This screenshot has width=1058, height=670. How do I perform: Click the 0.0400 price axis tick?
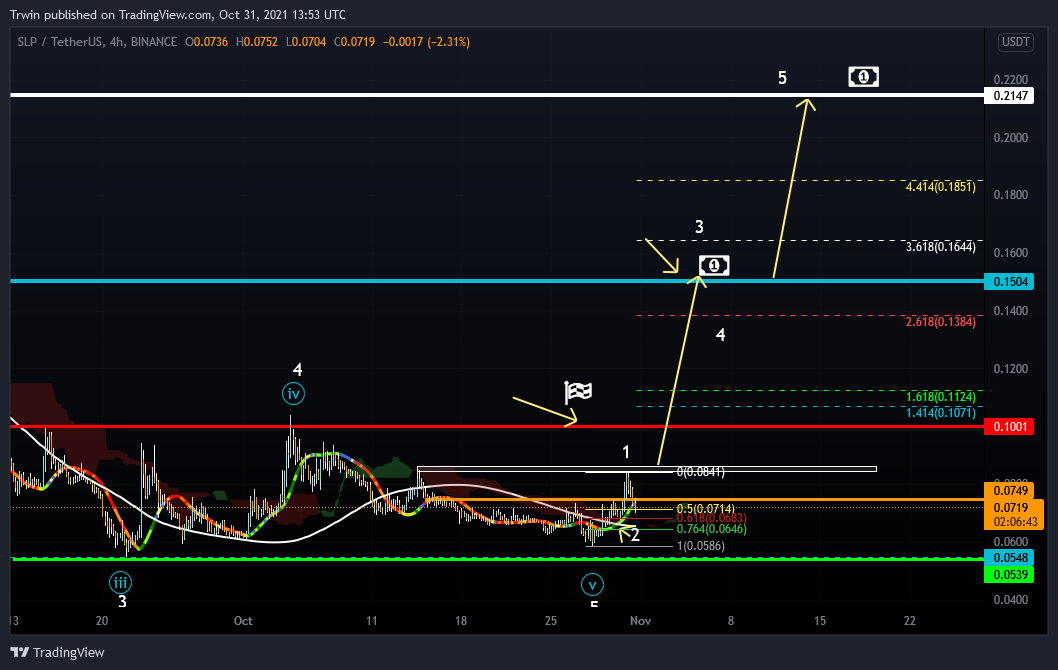(1011, 600)
